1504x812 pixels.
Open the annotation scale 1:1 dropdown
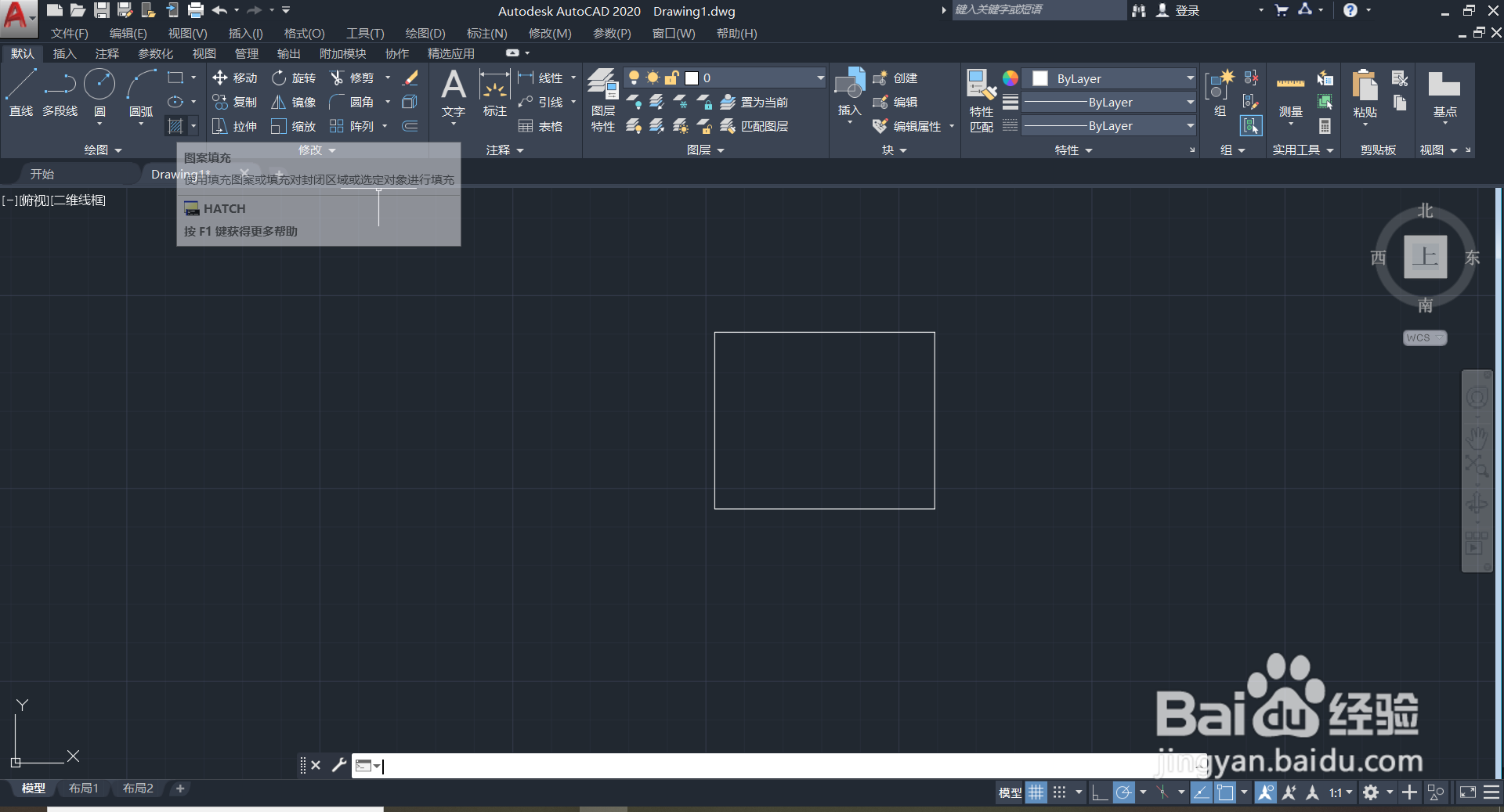pos(1341,792)
